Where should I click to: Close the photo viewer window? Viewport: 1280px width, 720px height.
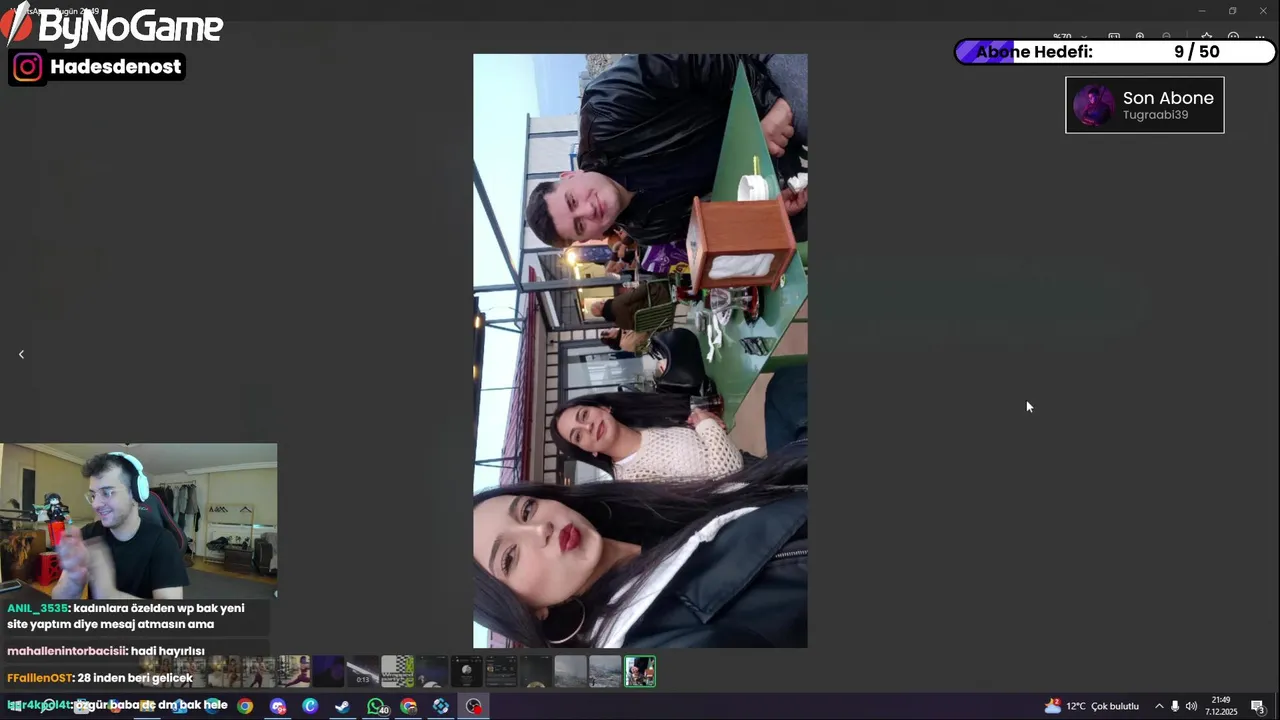[1263, 11]
